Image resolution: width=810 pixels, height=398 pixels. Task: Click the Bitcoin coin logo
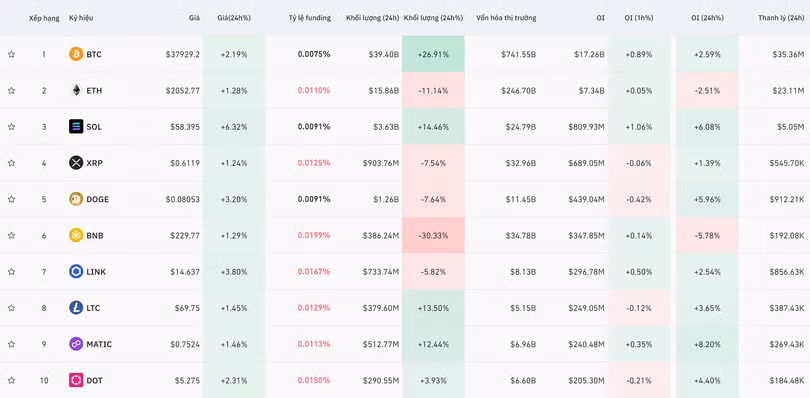(x=76, y=54)
